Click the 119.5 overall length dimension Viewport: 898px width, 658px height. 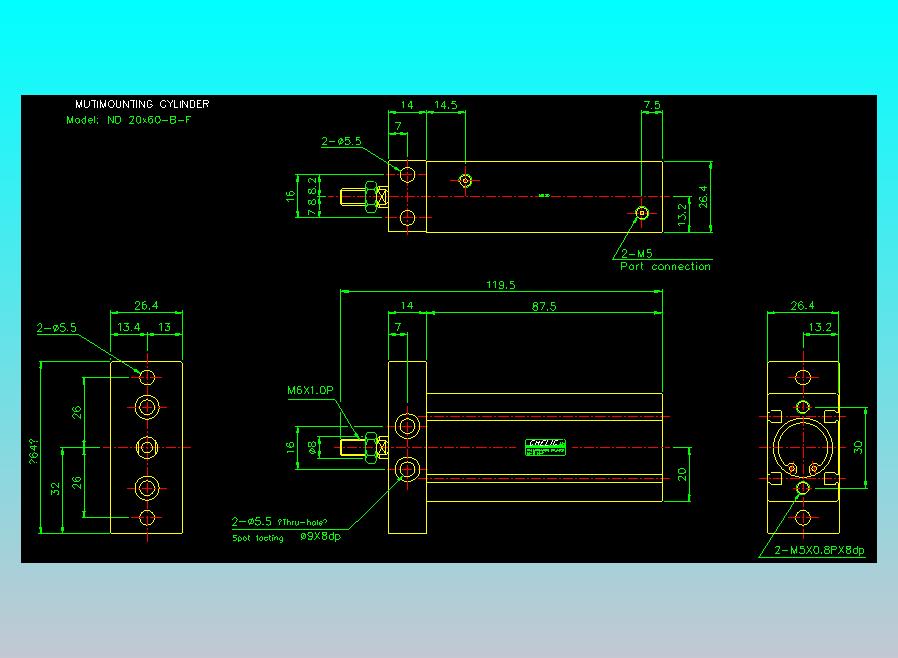[501, 285]
